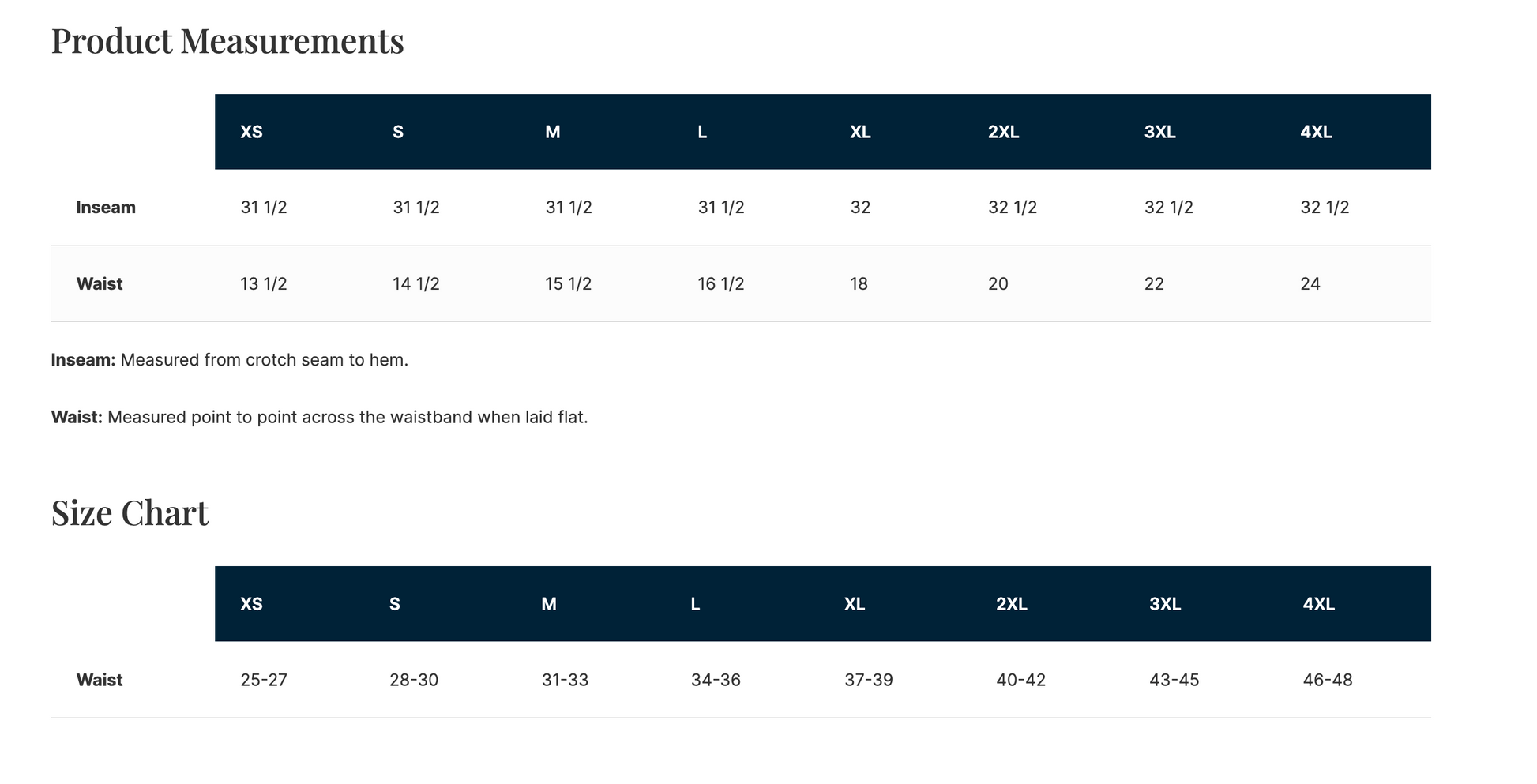
Task: Select the waist value 20 for 2XL
Action: pyautogui.click(x=998, y=284)
